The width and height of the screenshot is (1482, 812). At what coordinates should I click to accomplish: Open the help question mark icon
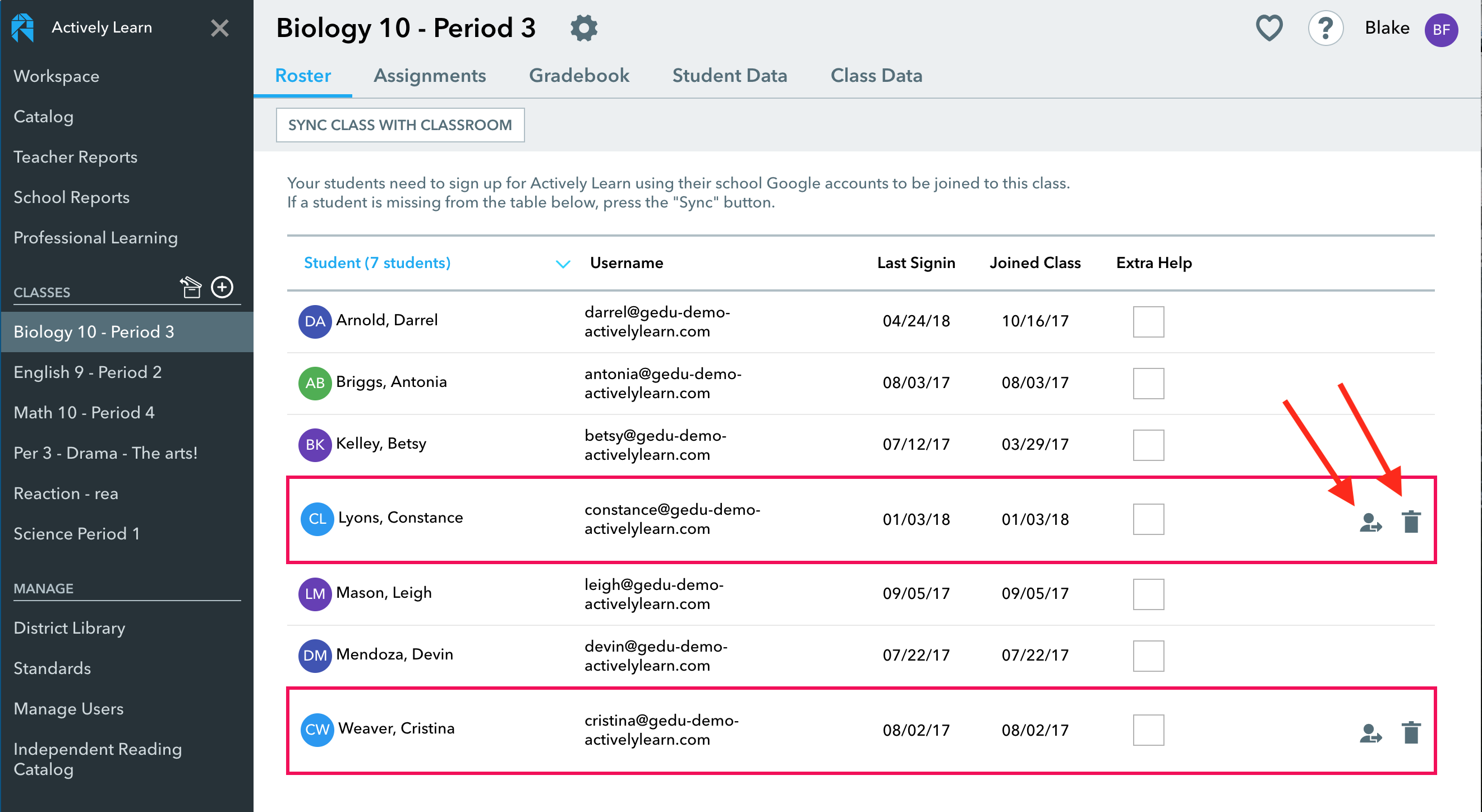(x=1325, y=27)
